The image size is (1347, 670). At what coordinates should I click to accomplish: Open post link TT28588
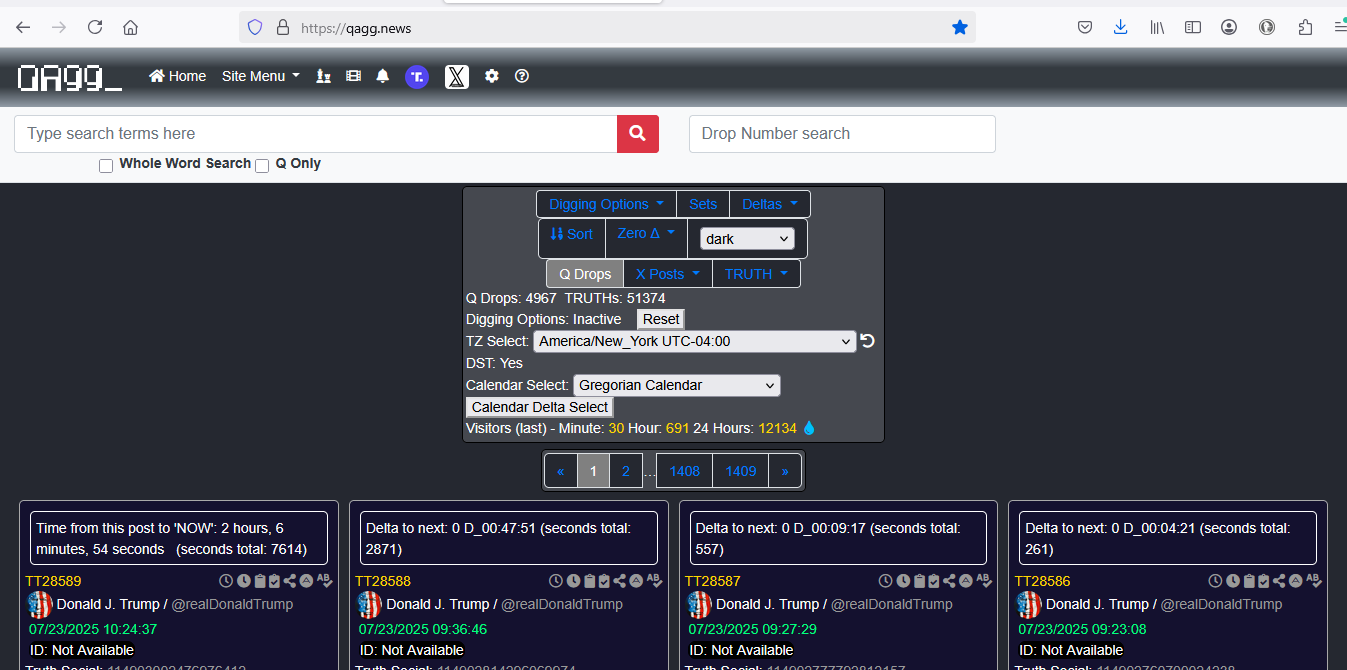click(x=383, y=581)
